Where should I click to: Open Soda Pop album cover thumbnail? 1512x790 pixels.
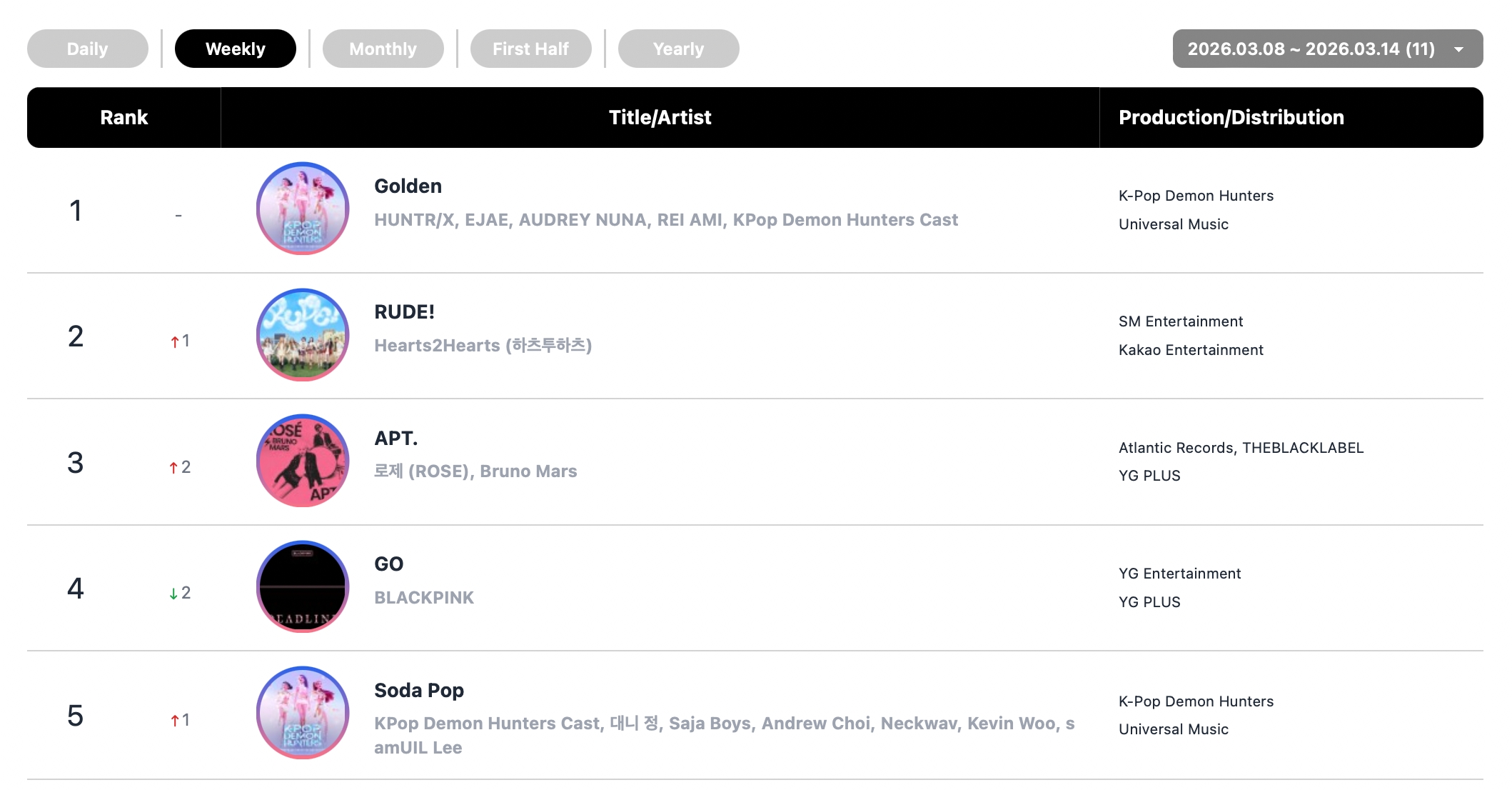click(303, 713)
